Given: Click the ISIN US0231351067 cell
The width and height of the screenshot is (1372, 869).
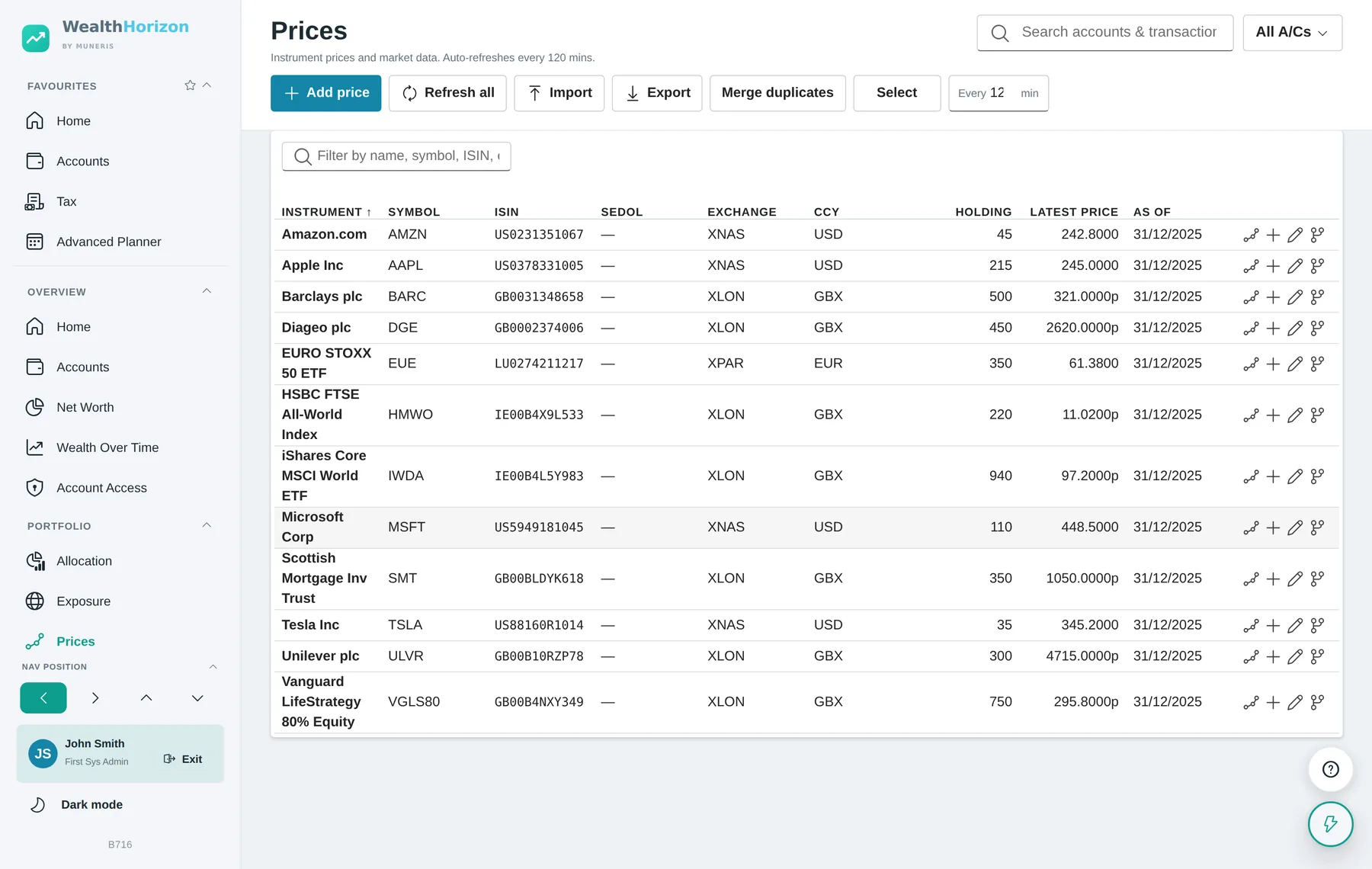Looking at the screenshot, I should point(539,235).
